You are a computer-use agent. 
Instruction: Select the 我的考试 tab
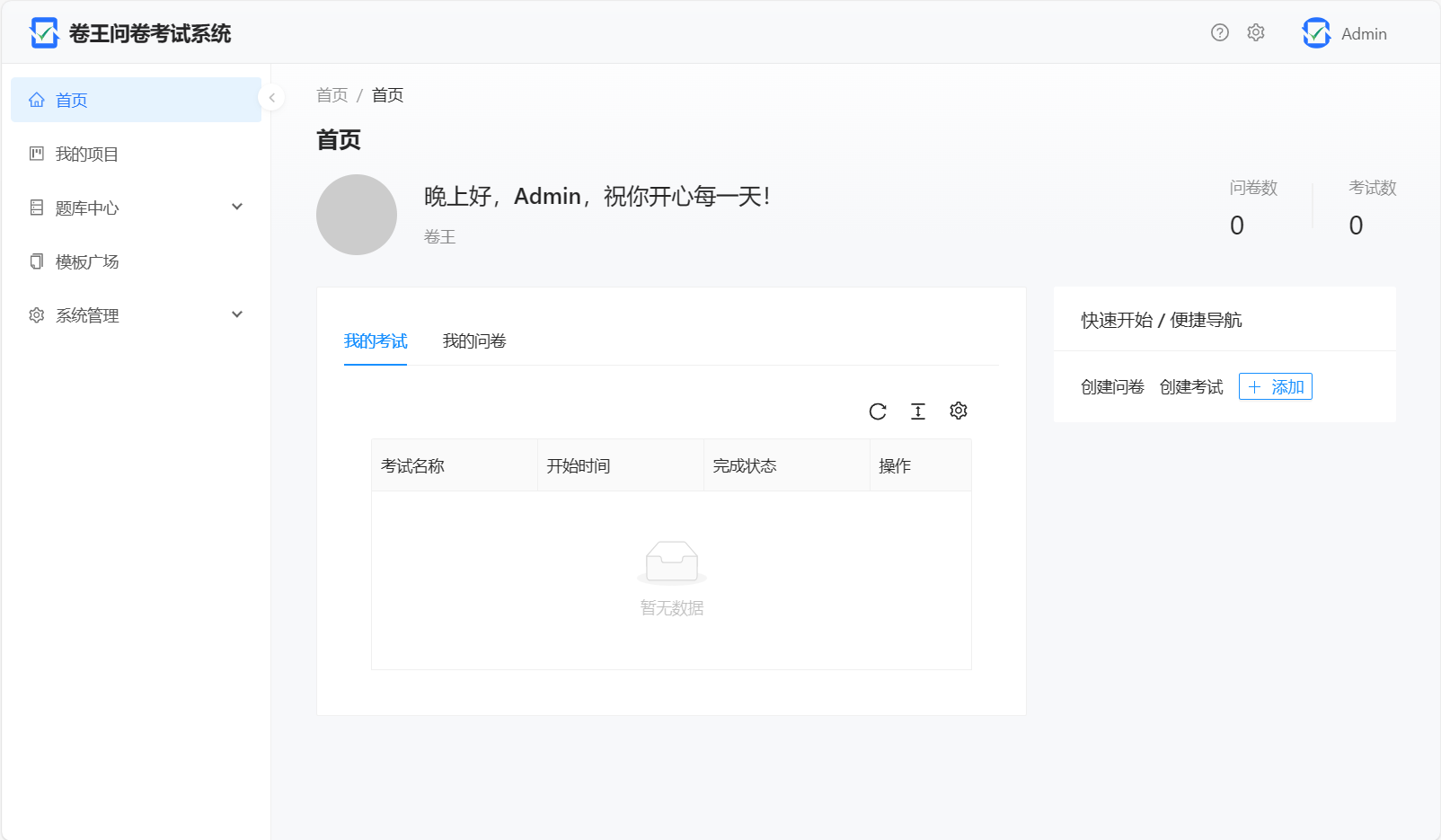(x=376, y=341)
